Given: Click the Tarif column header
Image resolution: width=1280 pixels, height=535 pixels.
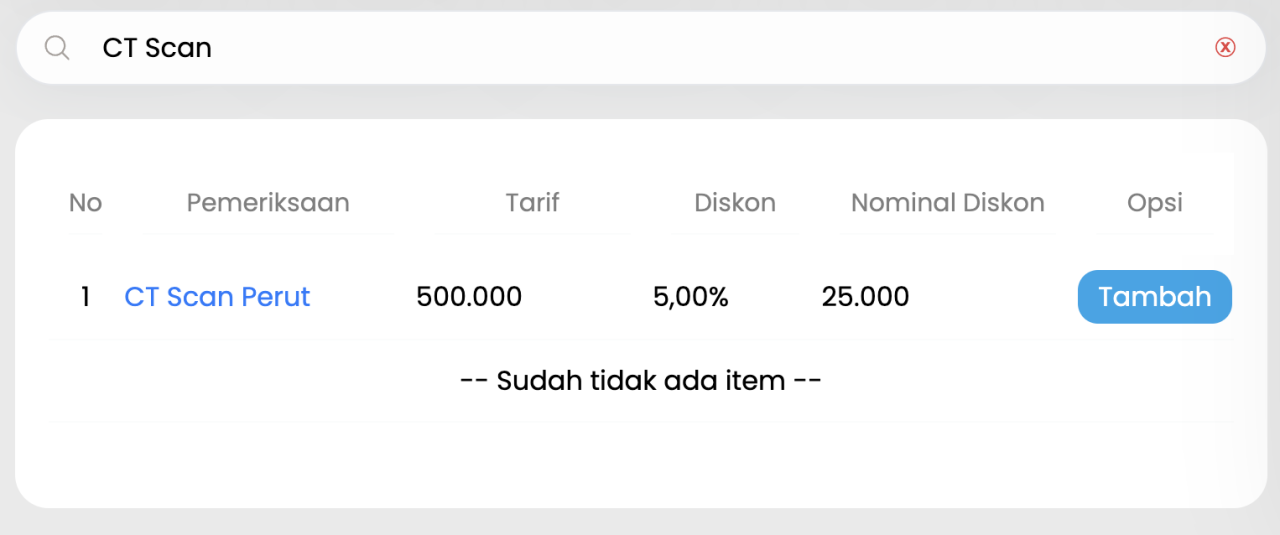Looking at the screenshot, I should 532,203.
